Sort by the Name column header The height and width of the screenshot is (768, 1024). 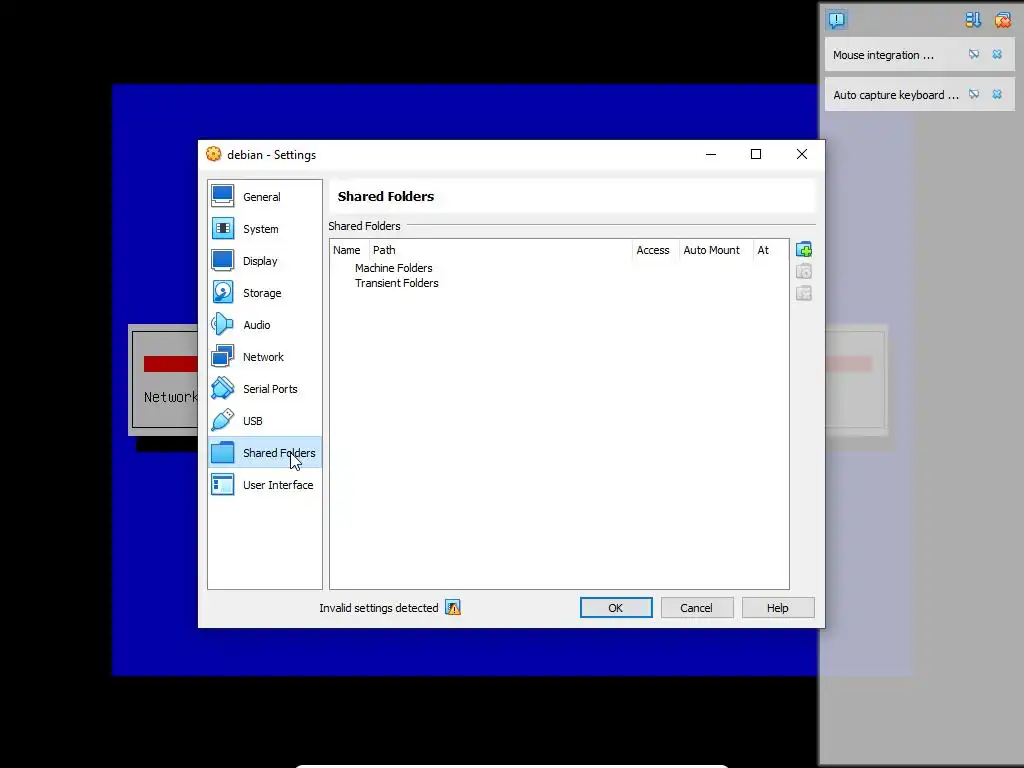point(347,250)
